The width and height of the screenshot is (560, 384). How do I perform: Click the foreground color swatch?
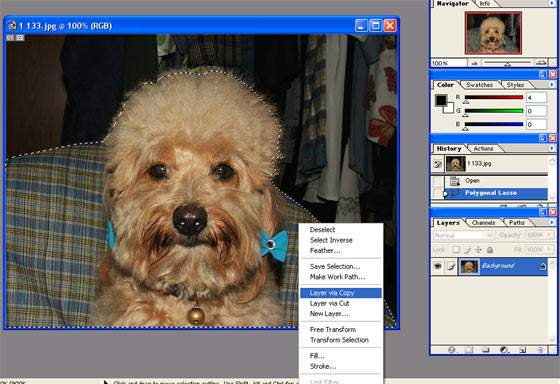[x=440, y=100]
